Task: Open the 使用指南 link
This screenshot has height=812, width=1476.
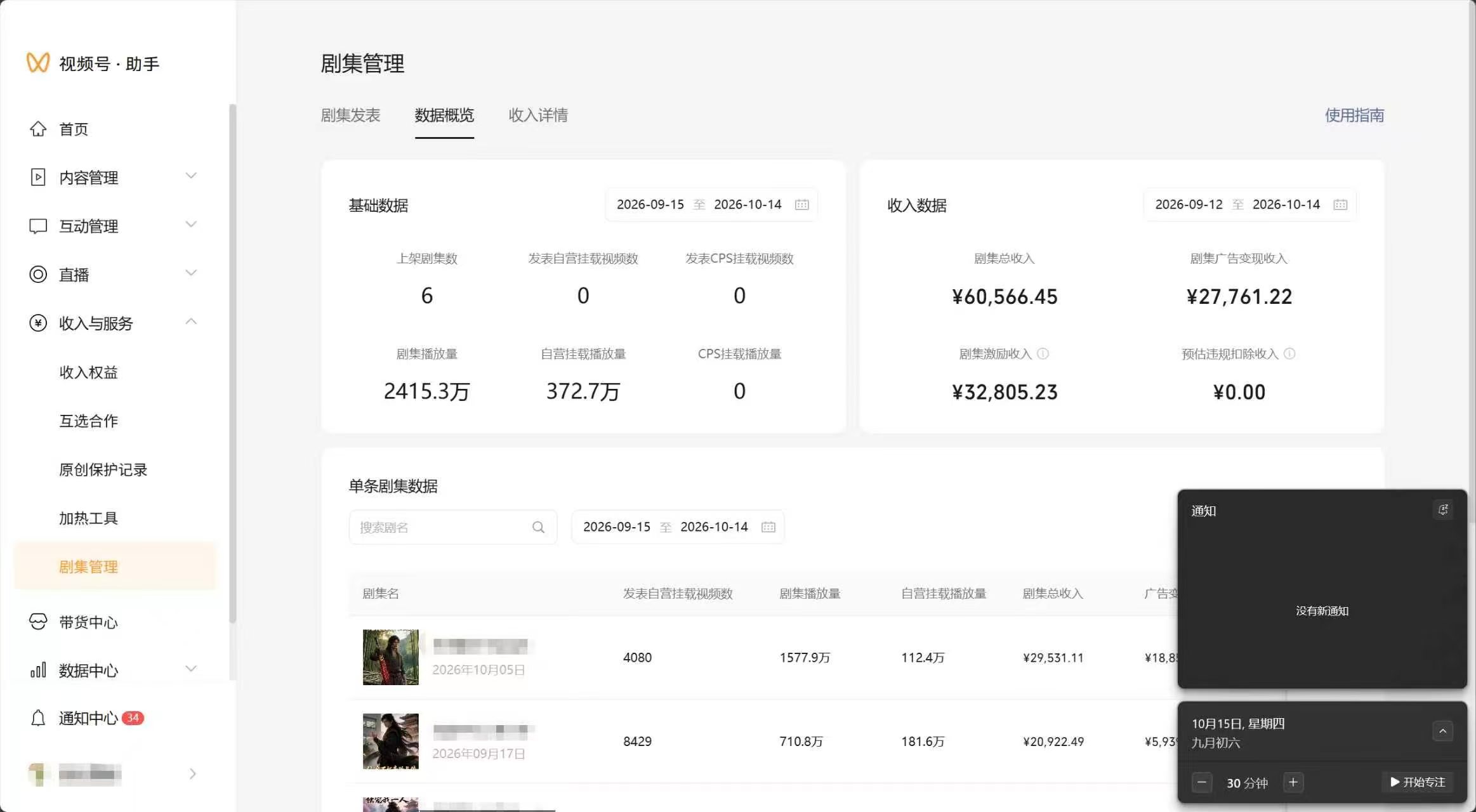Action: [x=1354, y=115]
